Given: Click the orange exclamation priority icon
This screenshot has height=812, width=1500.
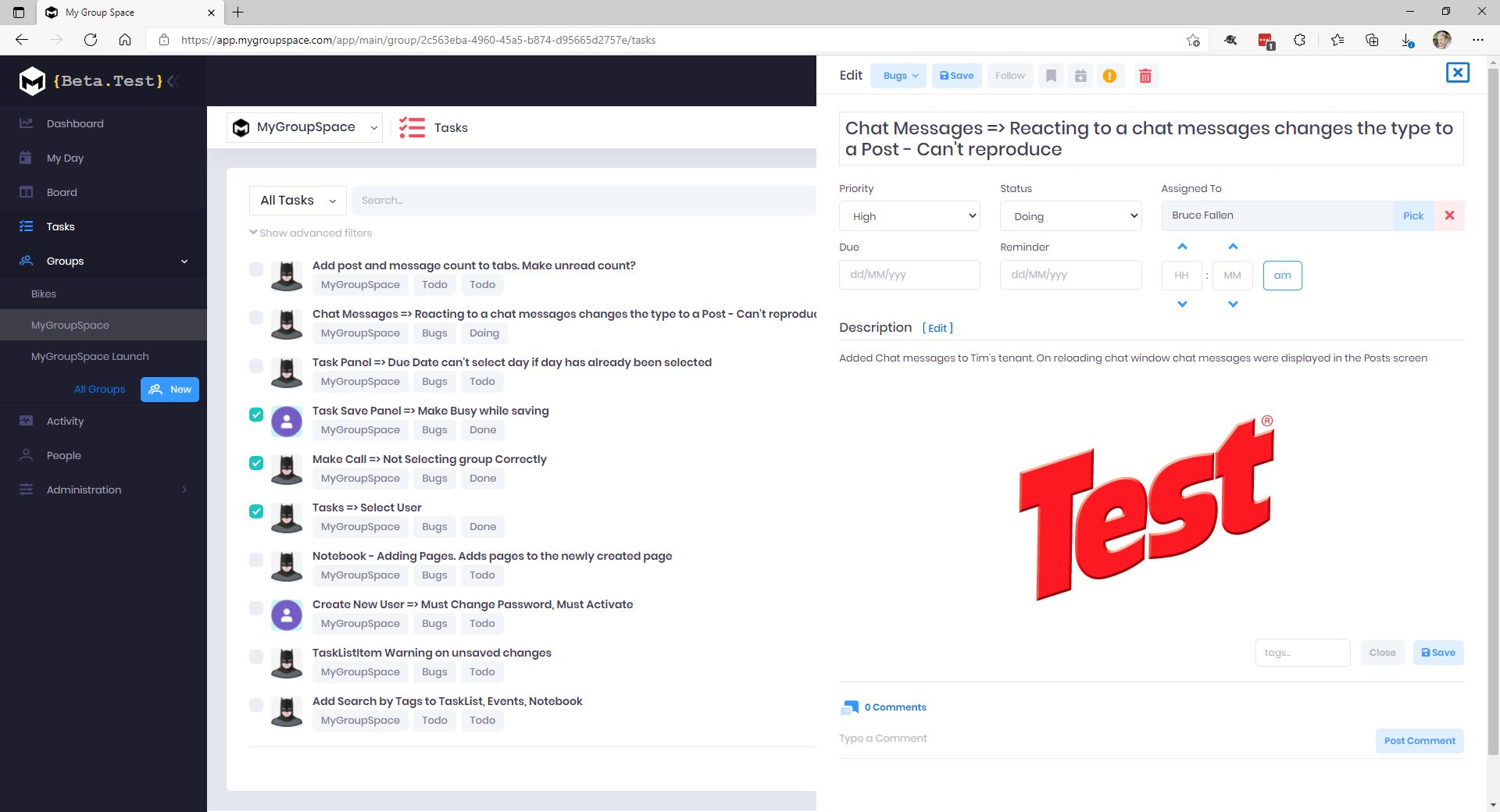Looking at the screenshot, I should point(1109,76).
